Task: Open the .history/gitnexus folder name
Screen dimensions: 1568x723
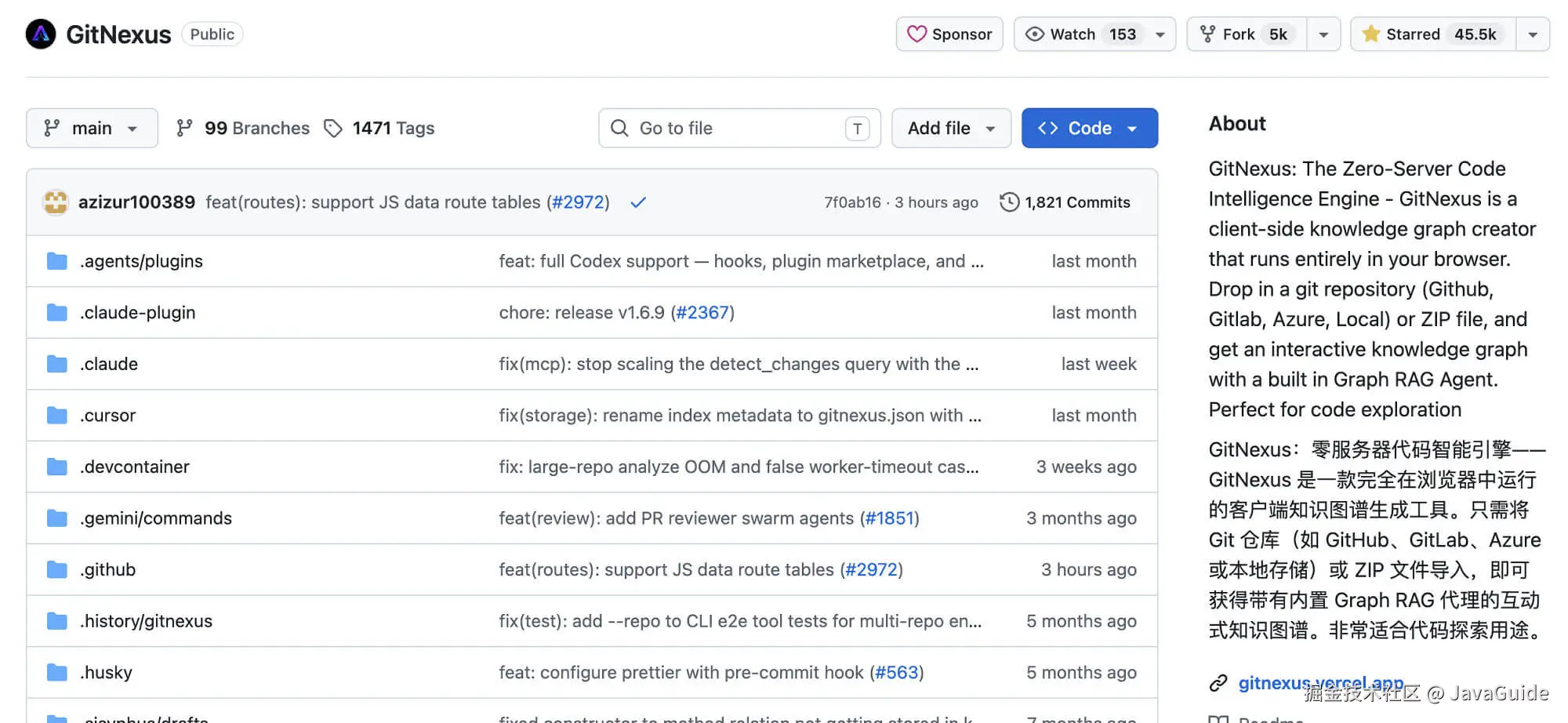Action: point(146,621)
